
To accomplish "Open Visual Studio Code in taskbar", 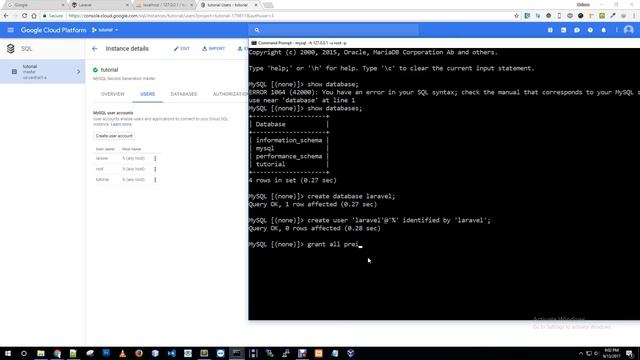I will coord(171,353).
